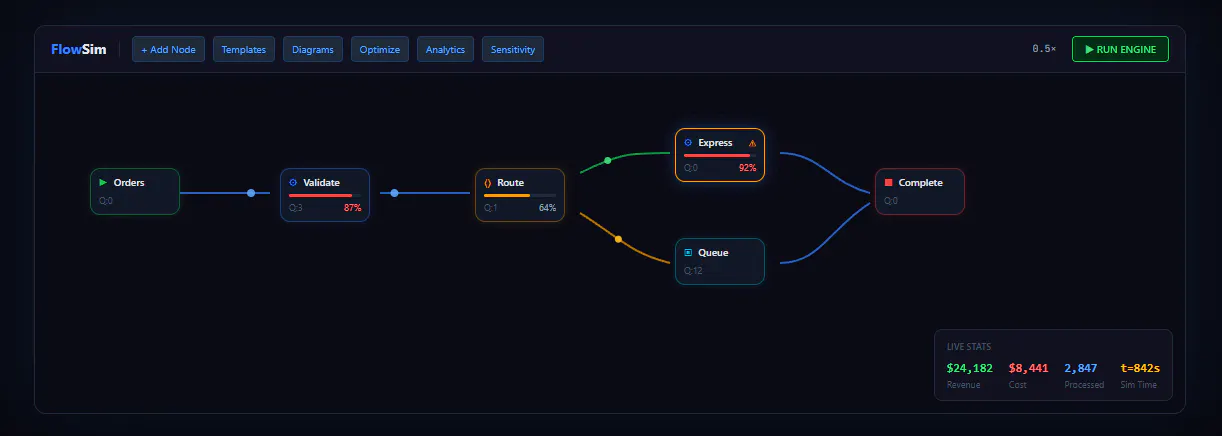
Task: Click the green token on Route-to-Express edge
Action: point(607,160)
